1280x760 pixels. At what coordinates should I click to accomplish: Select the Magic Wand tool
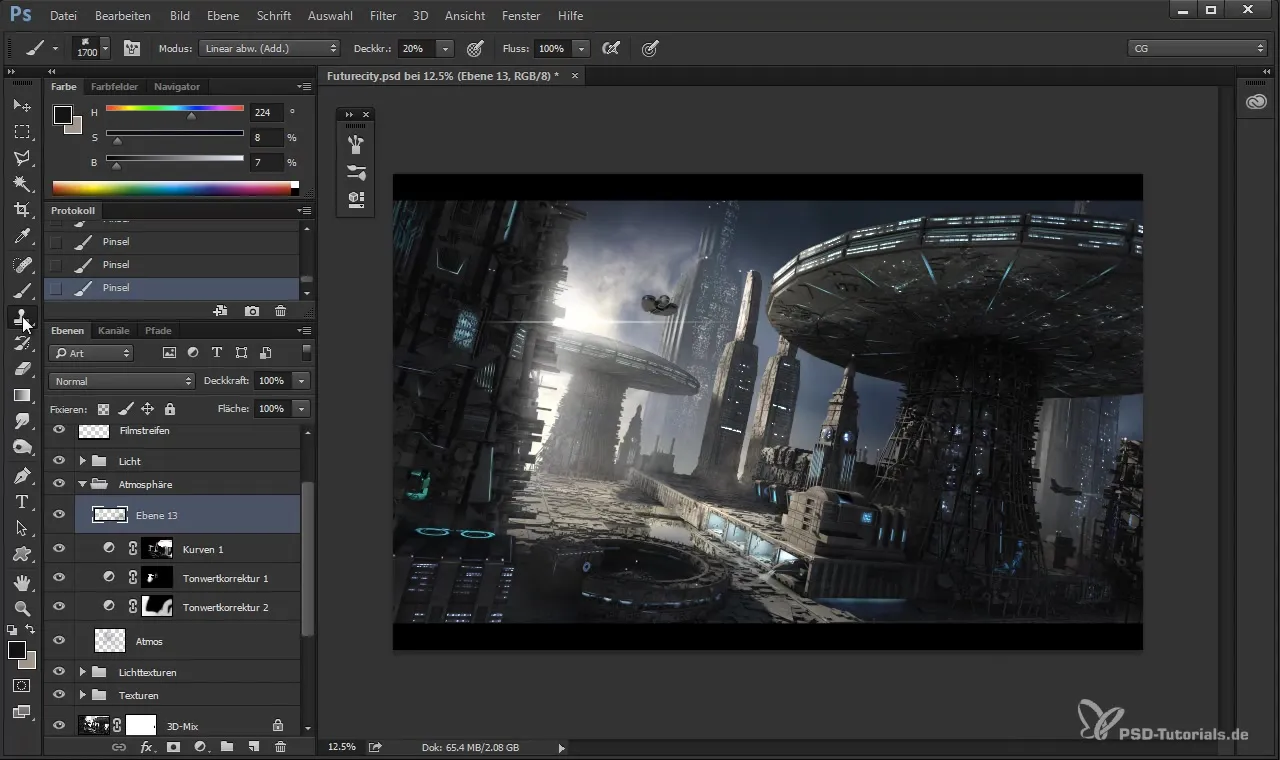[x=22, y=184]
